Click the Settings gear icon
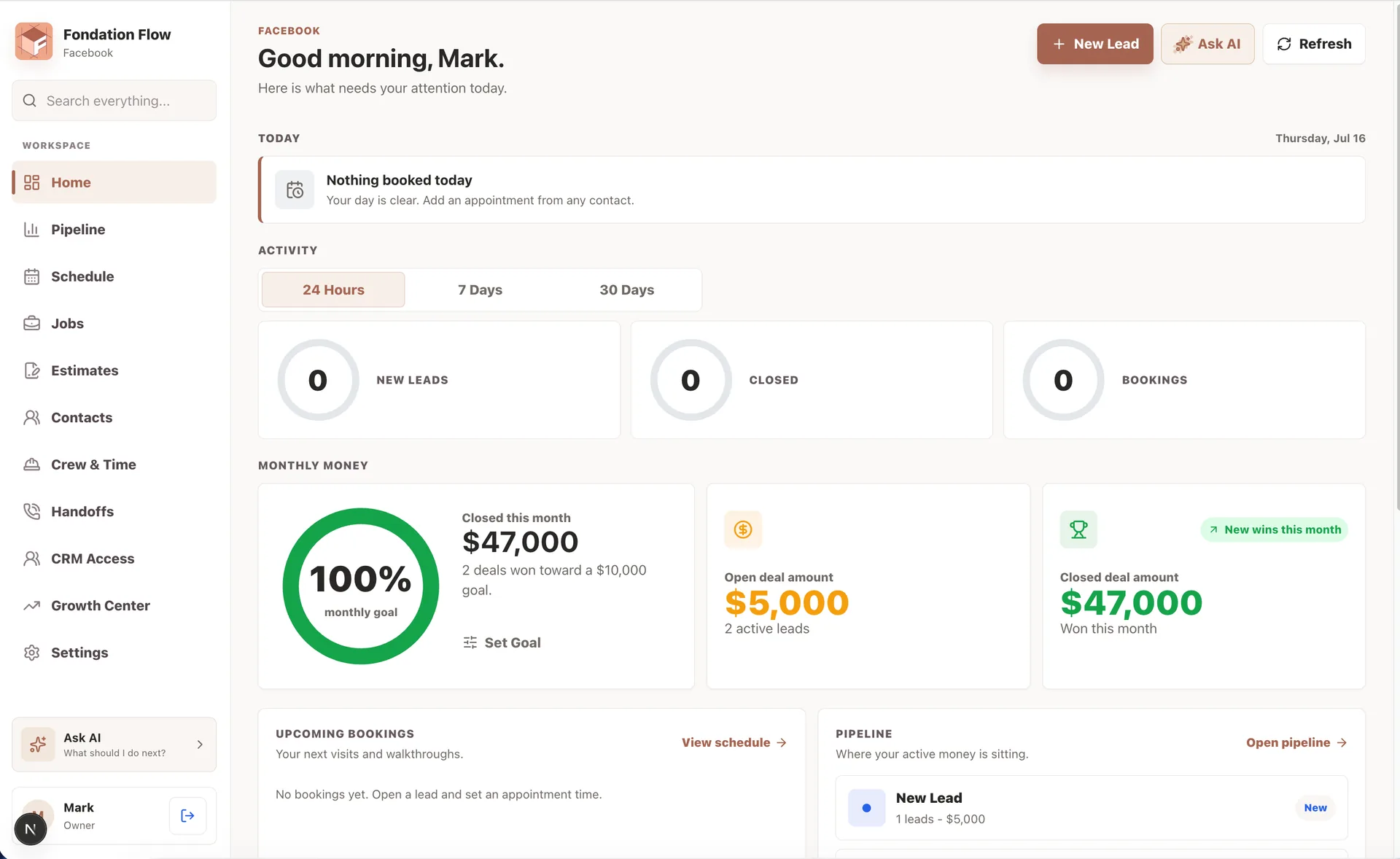Screen dimensions: 1400x859 point(31,653)
